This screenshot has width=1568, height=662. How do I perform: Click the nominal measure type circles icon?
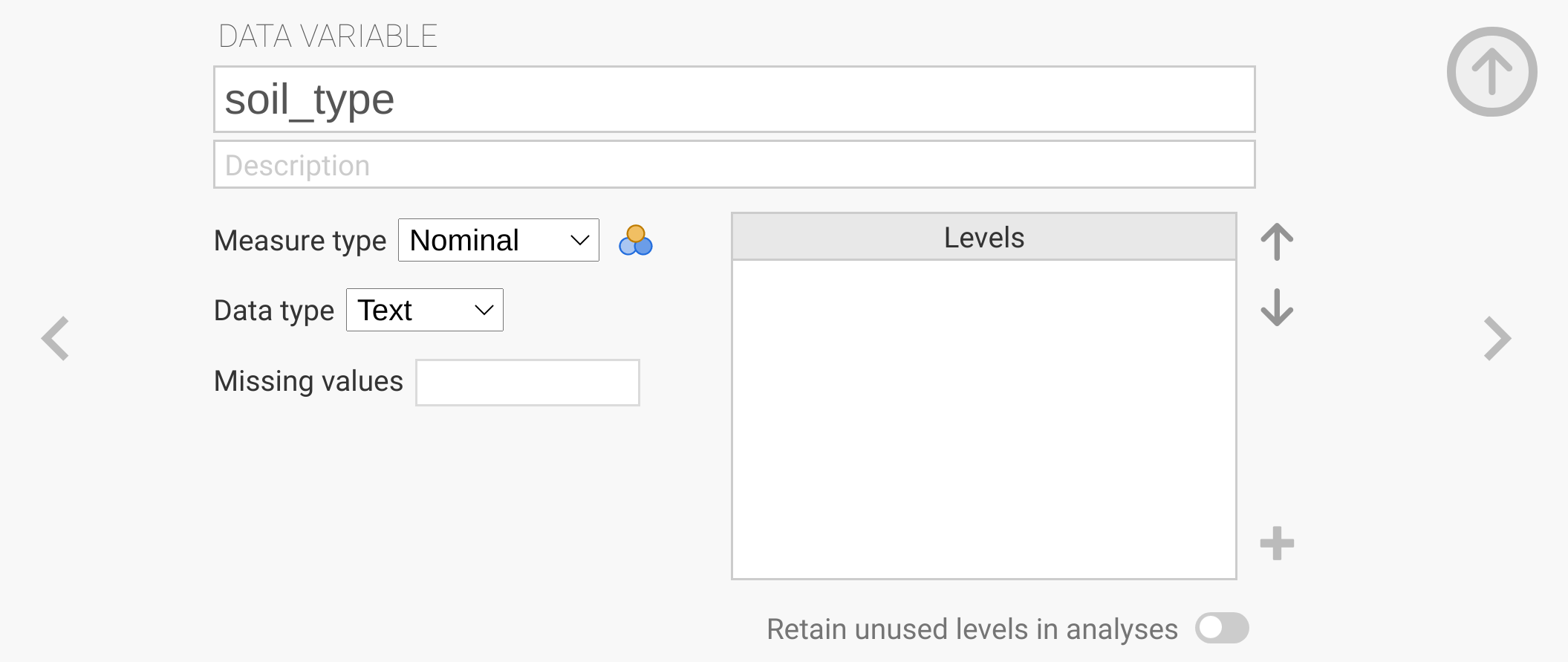point(635,241)
